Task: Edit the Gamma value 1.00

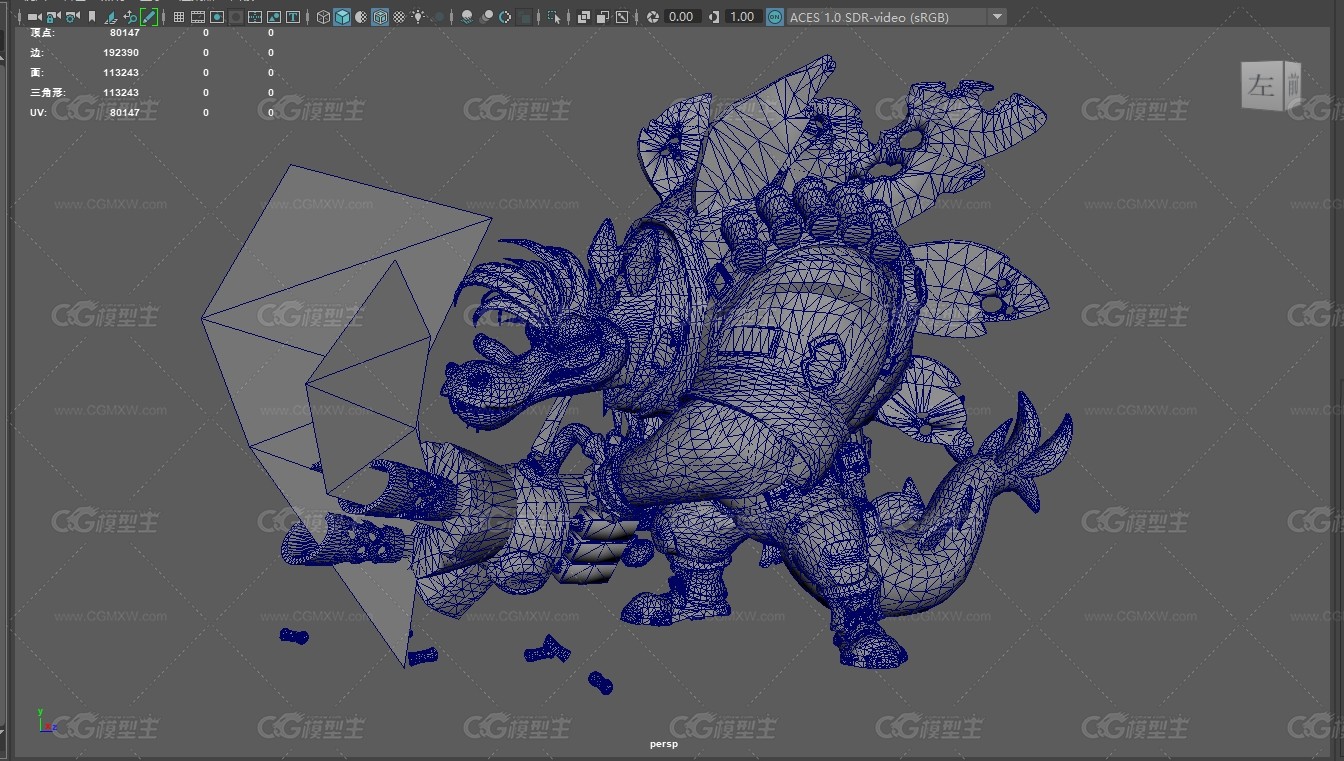Action: click(742, 17)
